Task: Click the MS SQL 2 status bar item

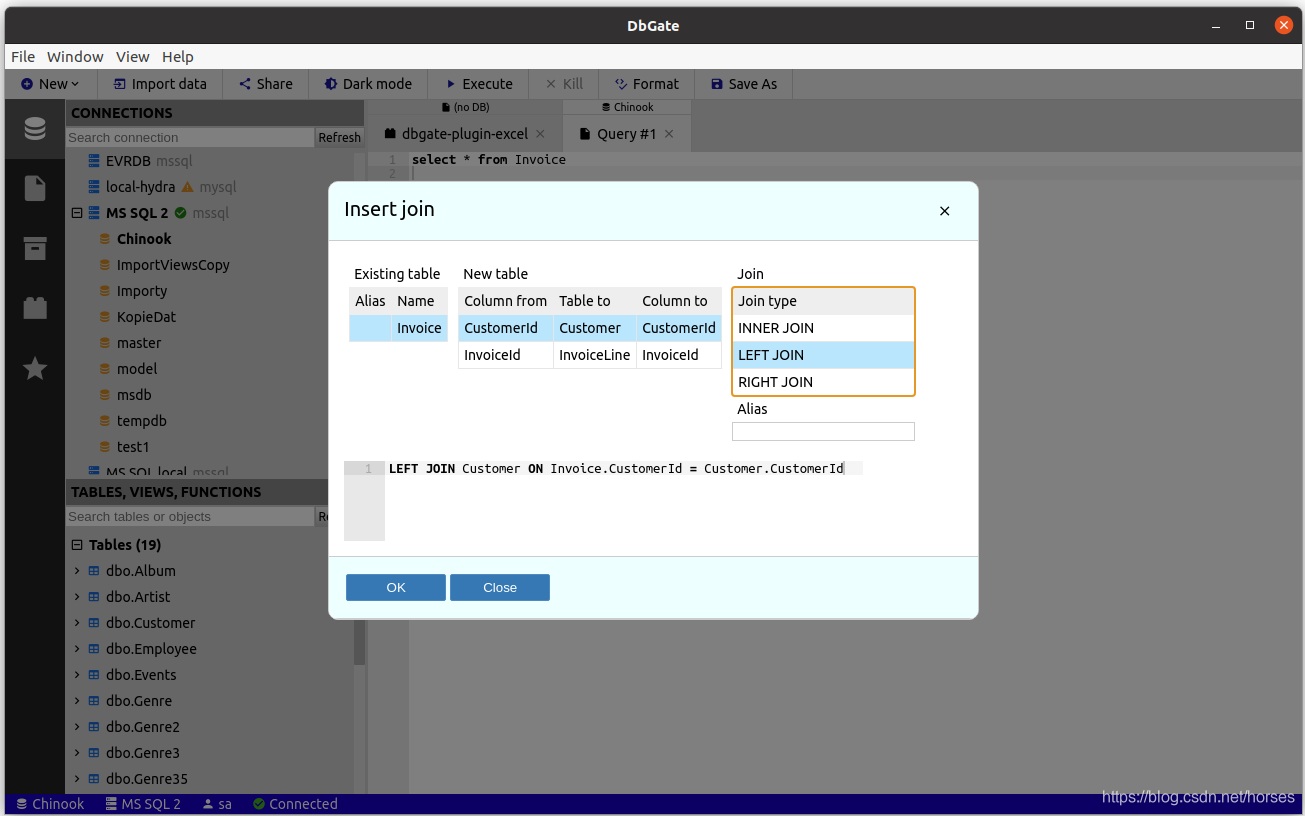Action: tap(143, 804)
